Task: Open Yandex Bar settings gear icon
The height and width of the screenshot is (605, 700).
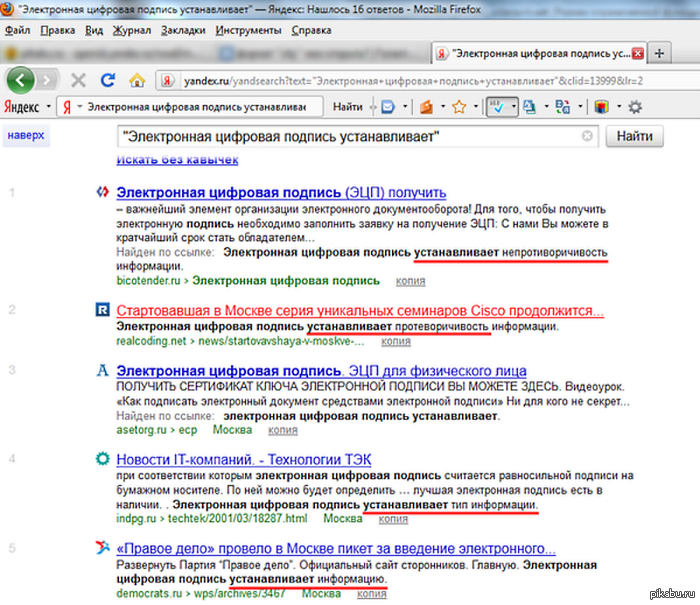Action: pos(635,107)
